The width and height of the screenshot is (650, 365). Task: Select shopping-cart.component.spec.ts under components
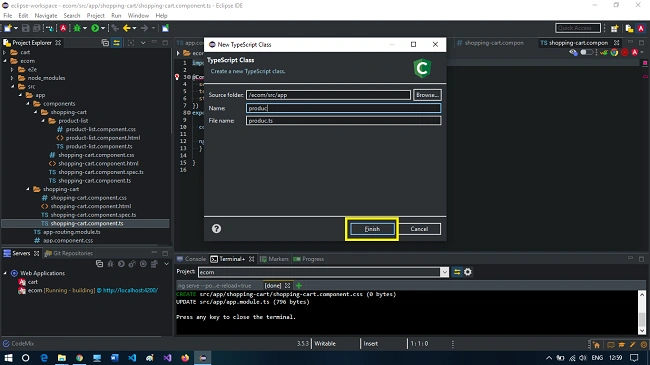tap(101, 172)
